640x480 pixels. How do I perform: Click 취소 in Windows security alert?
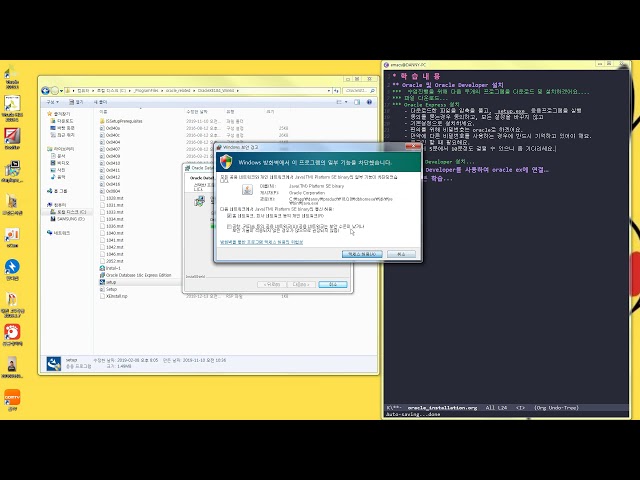point(401,254)
